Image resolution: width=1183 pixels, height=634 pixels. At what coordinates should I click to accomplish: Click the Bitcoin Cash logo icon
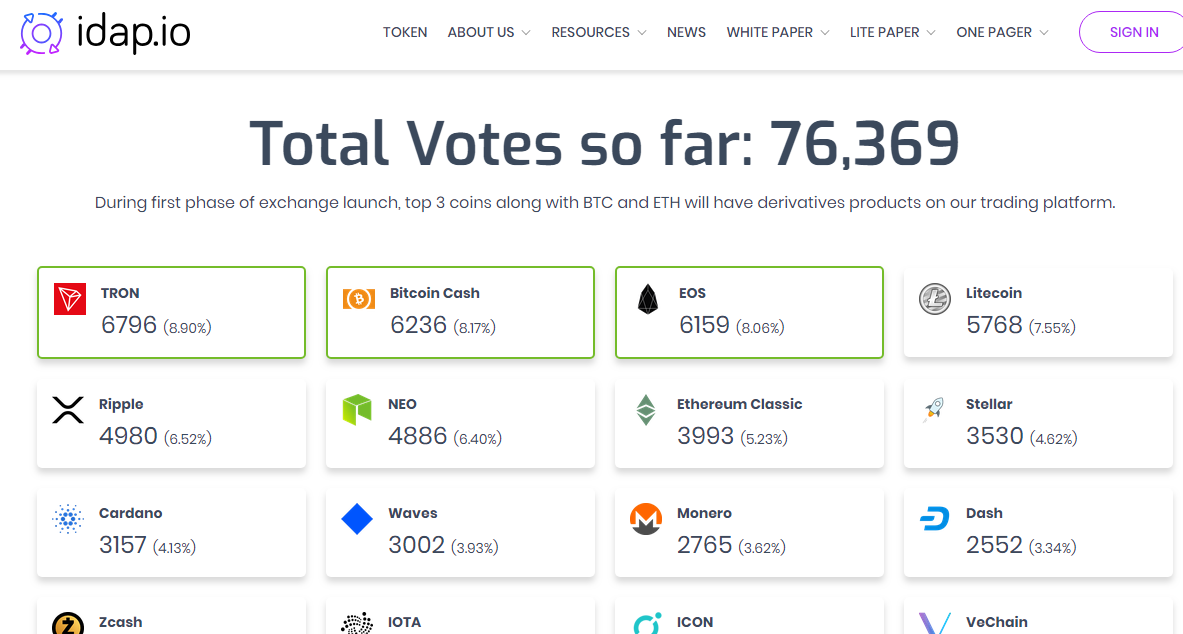(359, 298)
